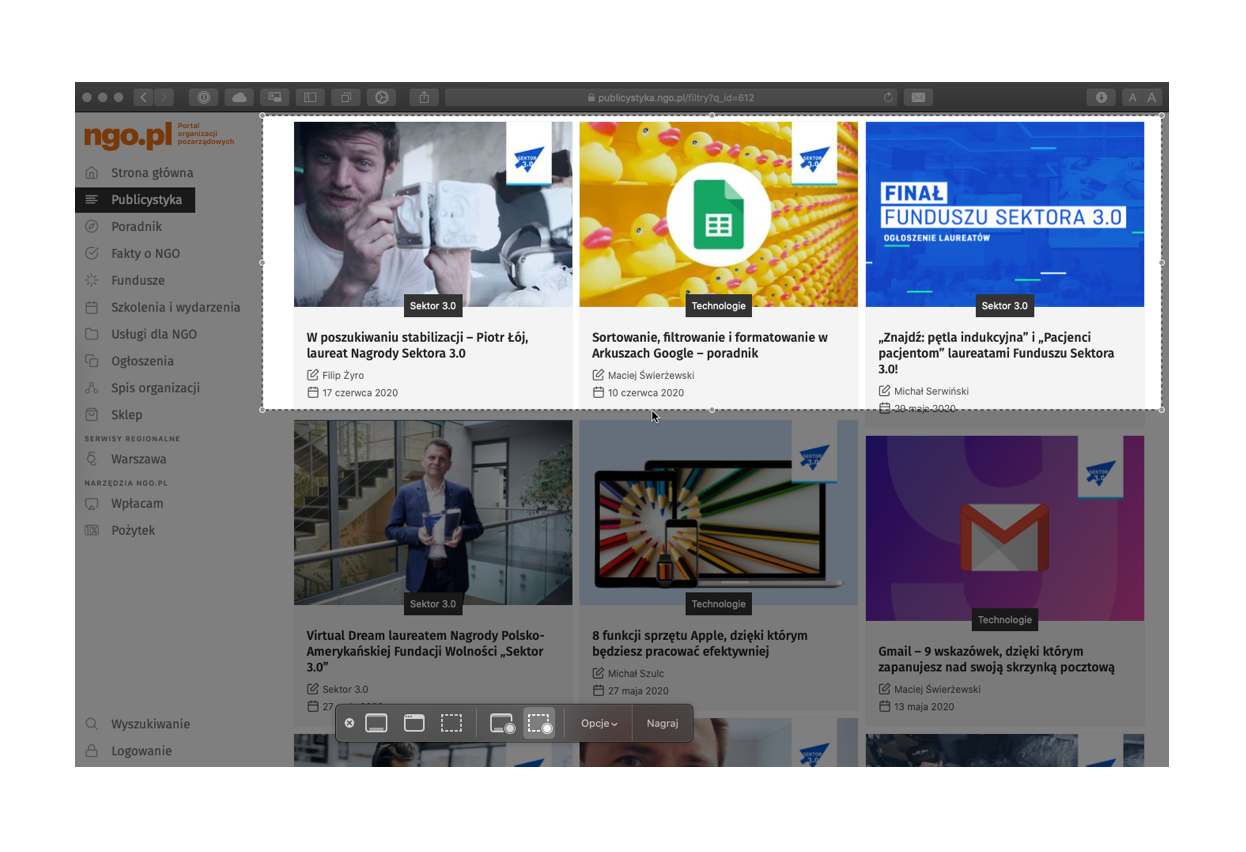Image resolution: width=1246 pixels, height=852 pixels.
Task: Open Publicystyka in the sidebar menu
Action: [146, 200]
